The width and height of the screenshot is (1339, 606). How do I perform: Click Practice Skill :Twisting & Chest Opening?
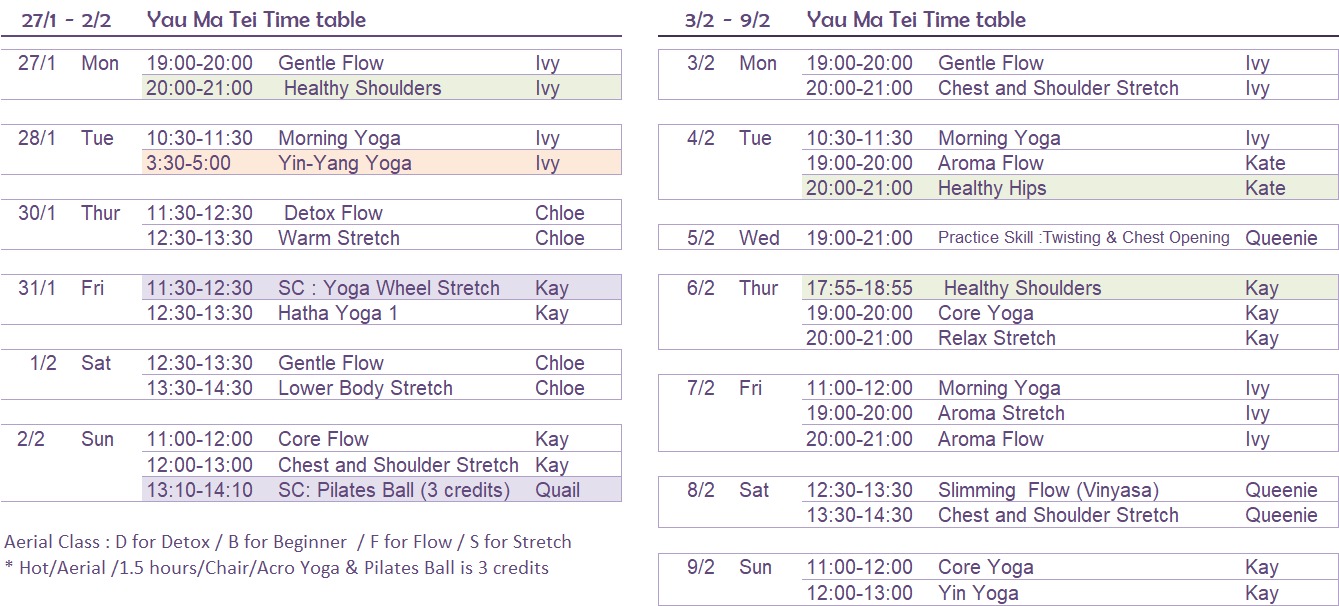point(1084,237)
